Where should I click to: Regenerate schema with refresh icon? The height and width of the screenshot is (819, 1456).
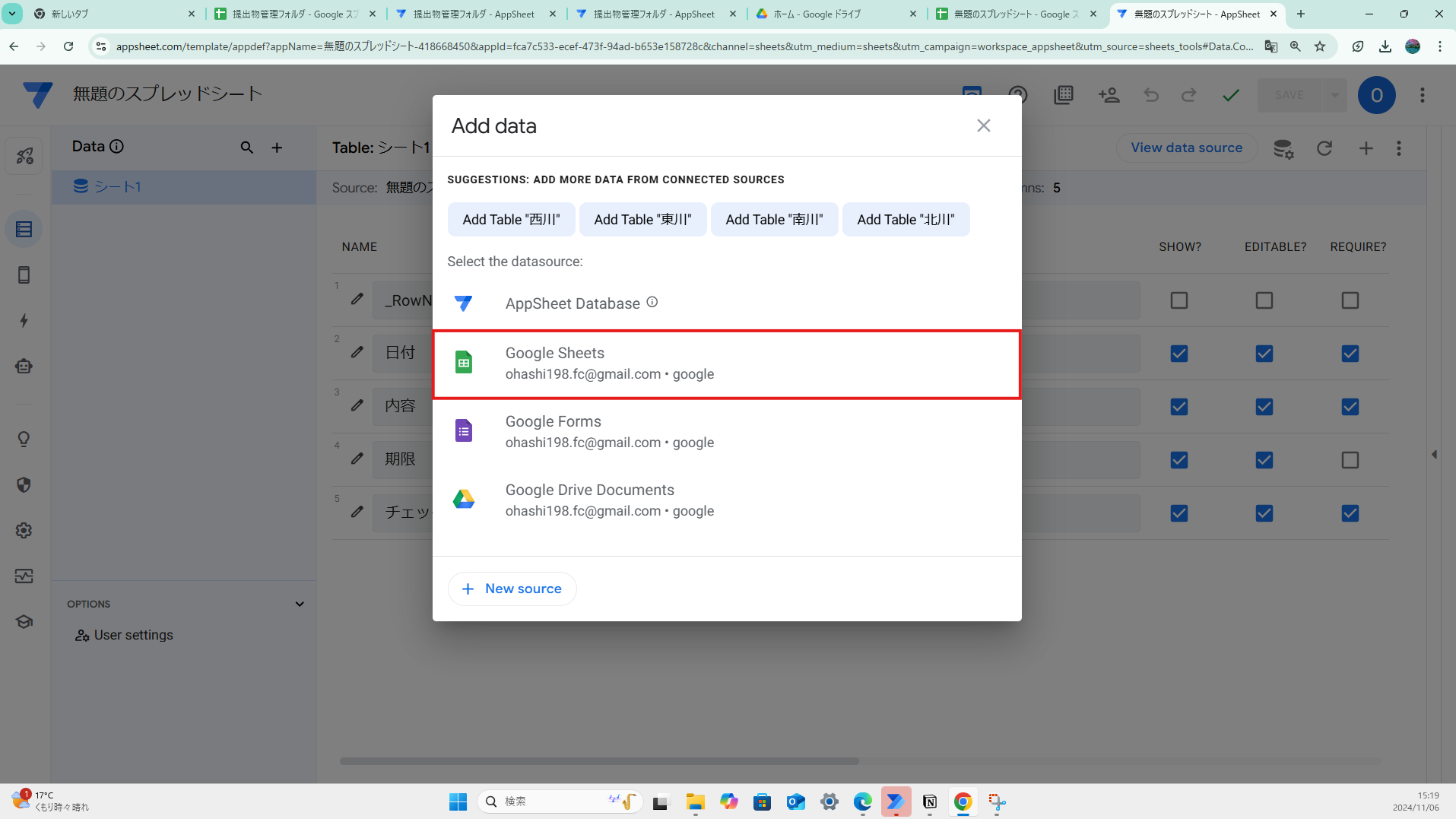point(1324,148)
